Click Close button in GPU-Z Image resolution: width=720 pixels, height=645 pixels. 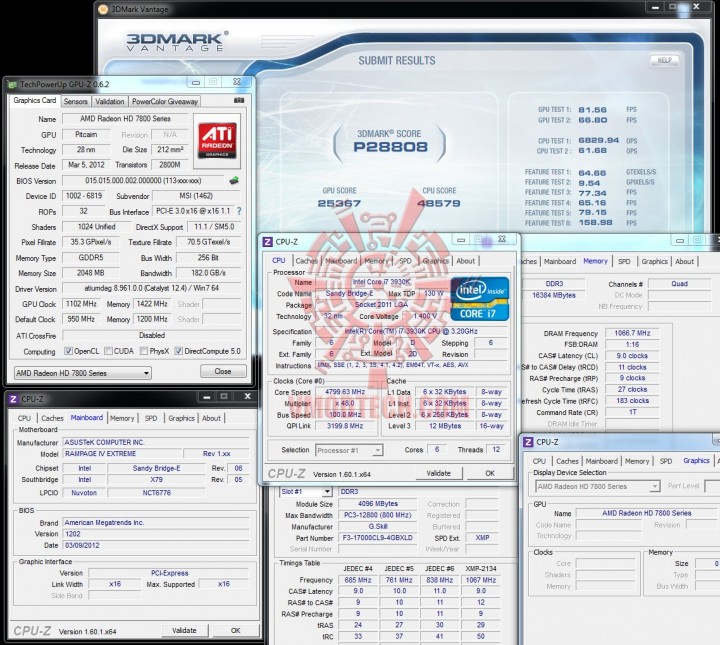pos(223,371)
